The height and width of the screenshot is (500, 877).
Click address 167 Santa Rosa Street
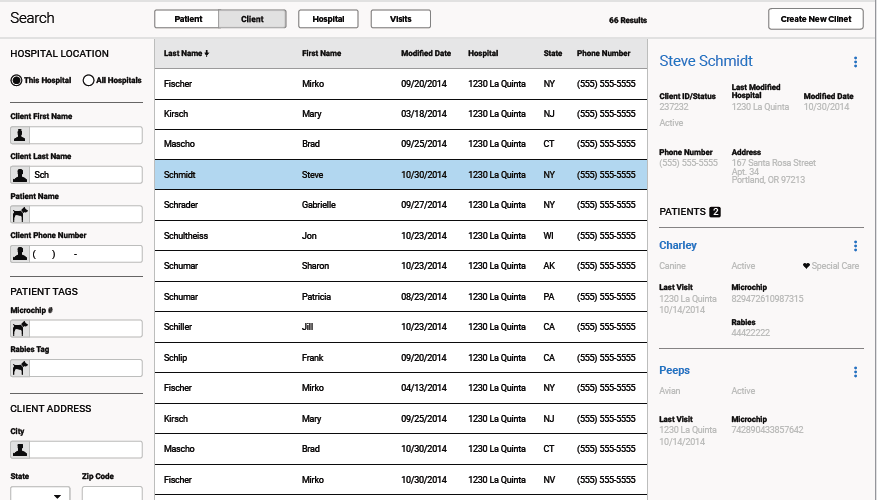pos(774,163)
